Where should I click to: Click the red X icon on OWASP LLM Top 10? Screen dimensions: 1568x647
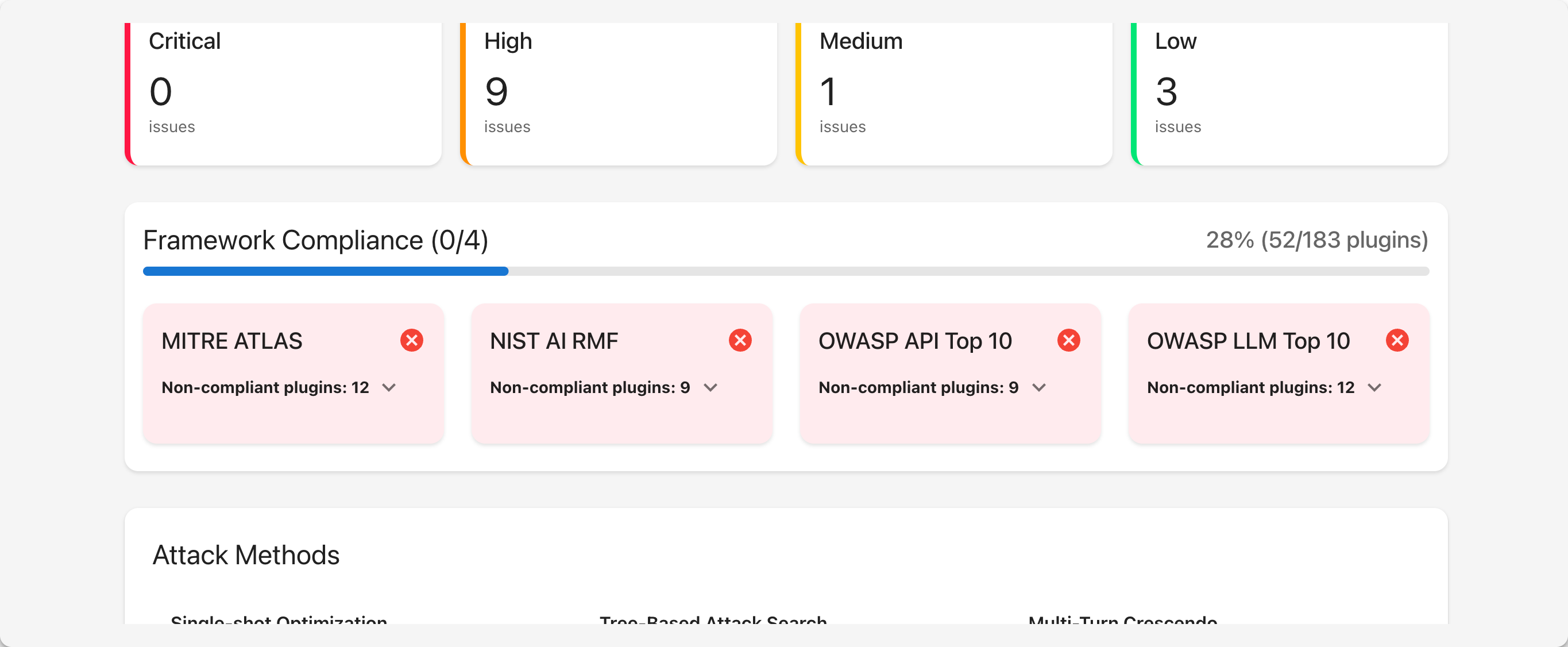[1397, 340]
